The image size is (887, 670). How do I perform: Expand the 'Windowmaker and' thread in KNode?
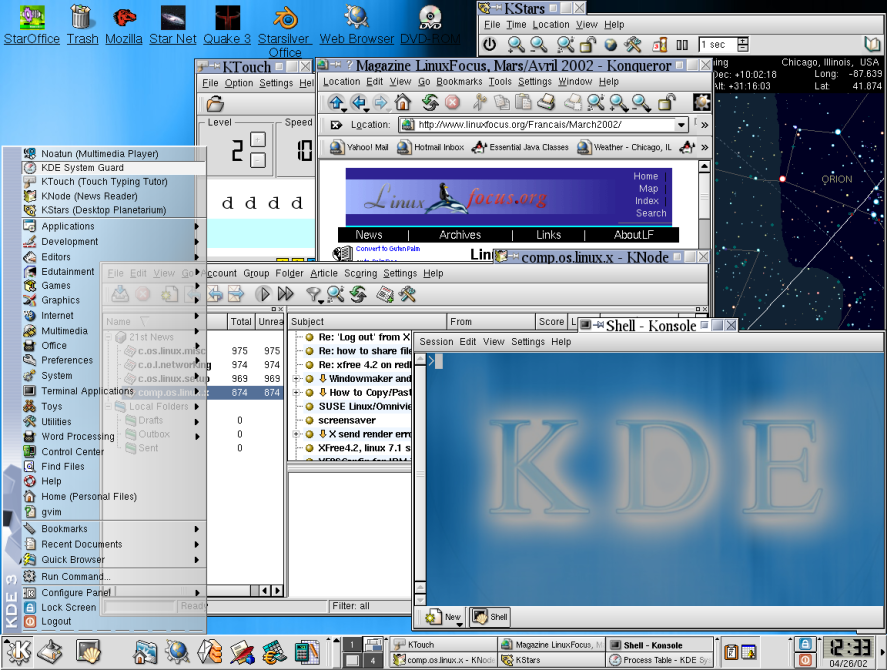[x=297, y=379]
